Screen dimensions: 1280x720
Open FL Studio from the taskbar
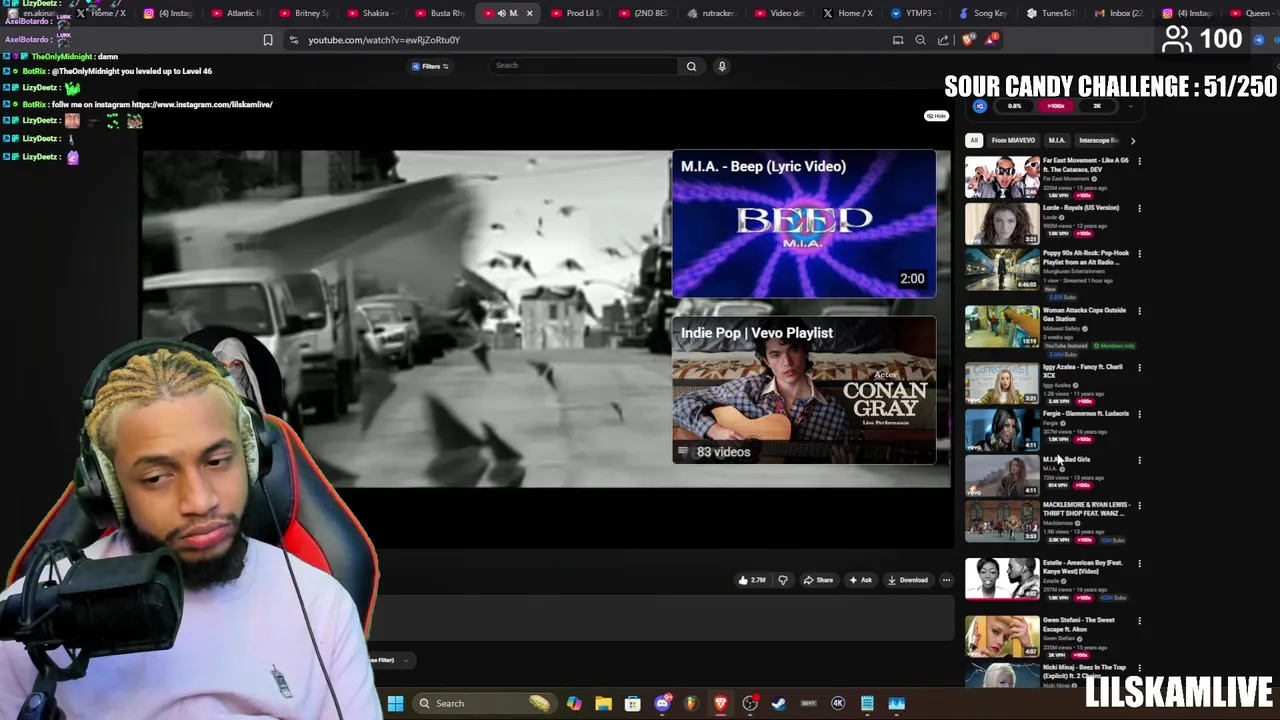click(x=691, y=704)
